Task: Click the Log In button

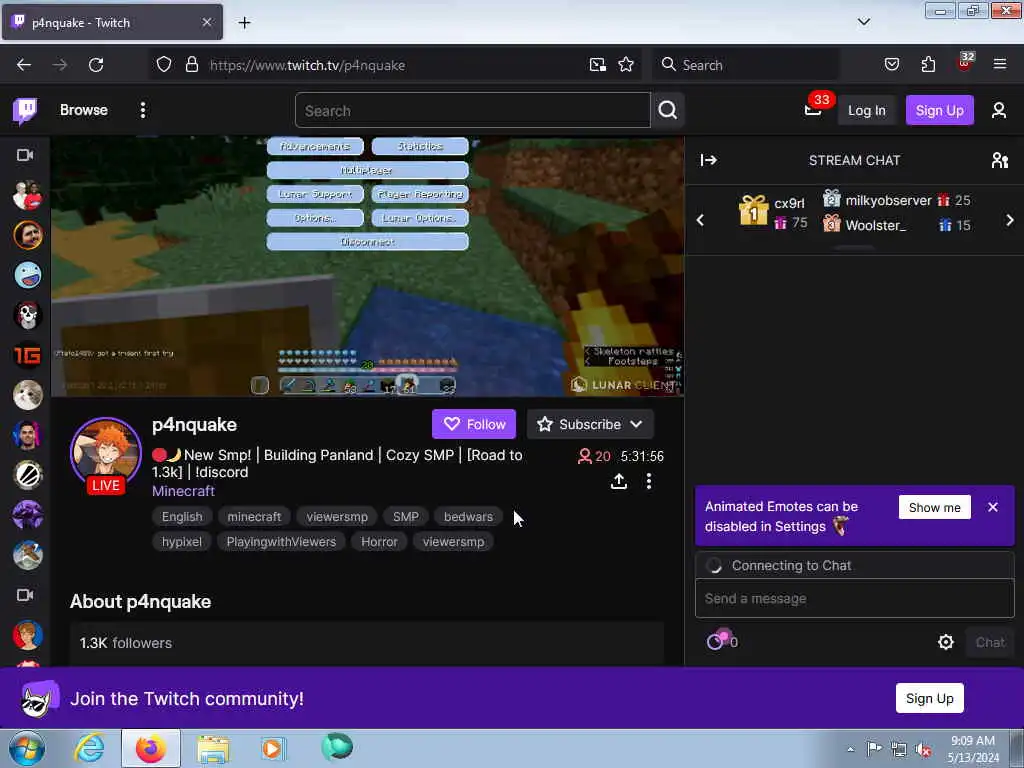Action: 867,110
